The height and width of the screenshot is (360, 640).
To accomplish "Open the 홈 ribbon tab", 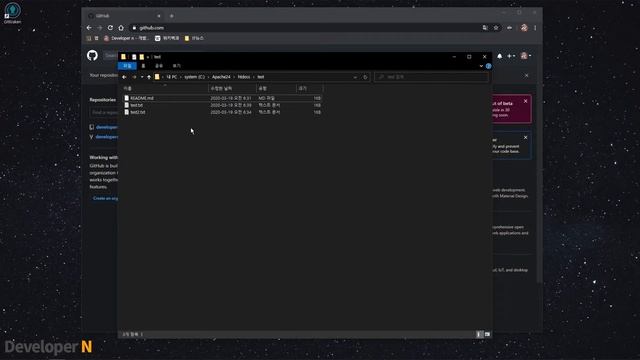I will (143, 66).
